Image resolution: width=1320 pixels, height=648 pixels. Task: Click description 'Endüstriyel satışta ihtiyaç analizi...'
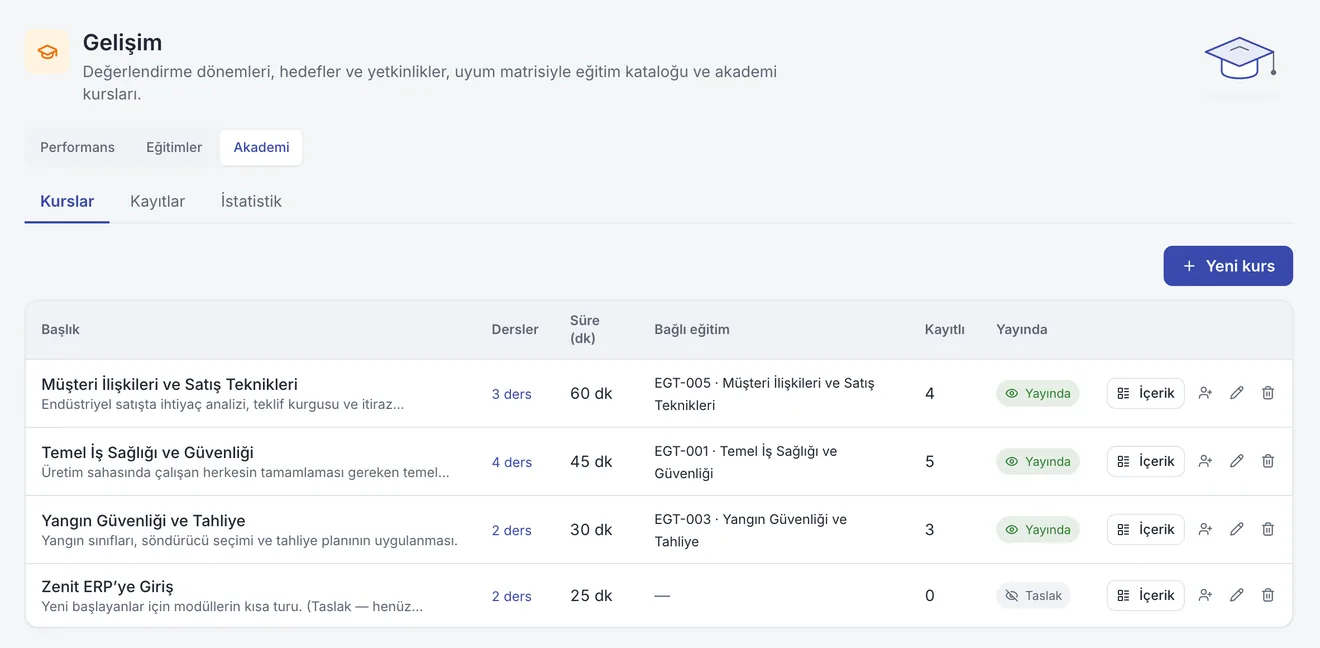click(x=223, y=405)
